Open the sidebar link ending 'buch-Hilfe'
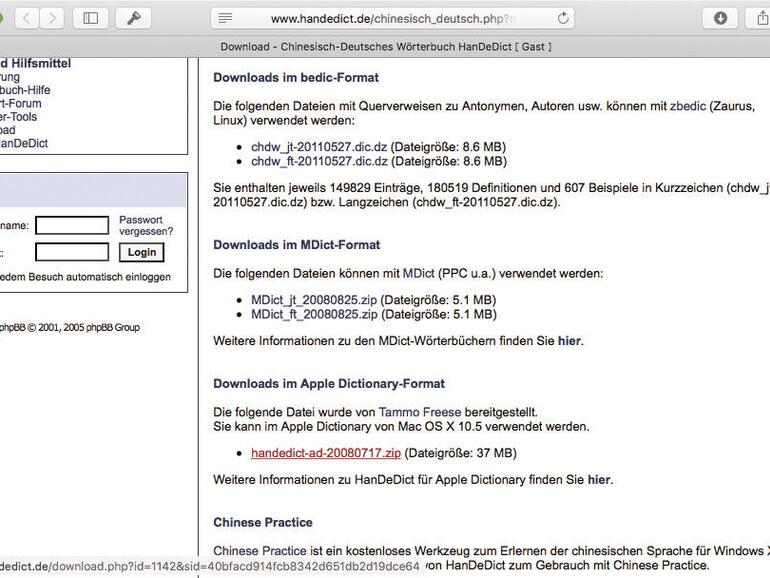The image size is (770, 578). click(x=25, y=90)
